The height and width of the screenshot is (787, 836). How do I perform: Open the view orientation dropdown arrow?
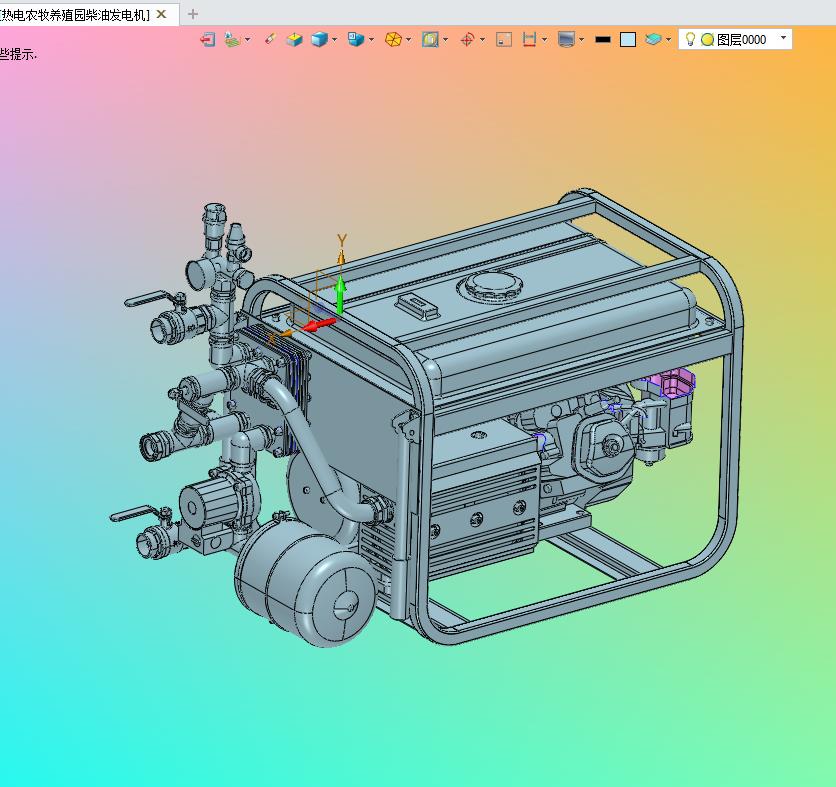371,39
